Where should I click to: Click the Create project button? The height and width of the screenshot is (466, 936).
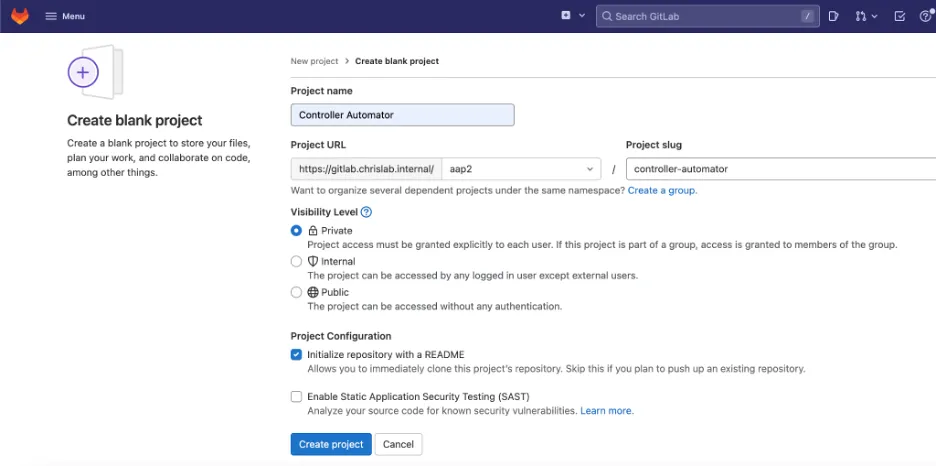click(x=331, y=444)
